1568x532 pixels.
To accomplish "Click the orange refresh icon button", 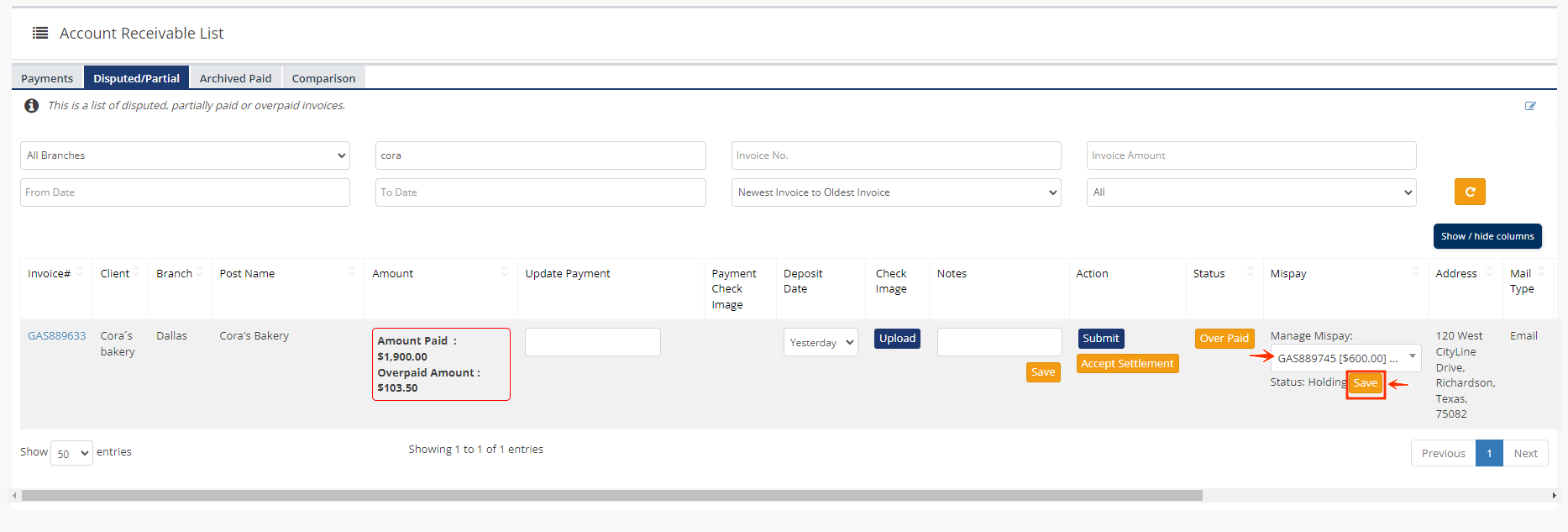I will (1469, 192).
